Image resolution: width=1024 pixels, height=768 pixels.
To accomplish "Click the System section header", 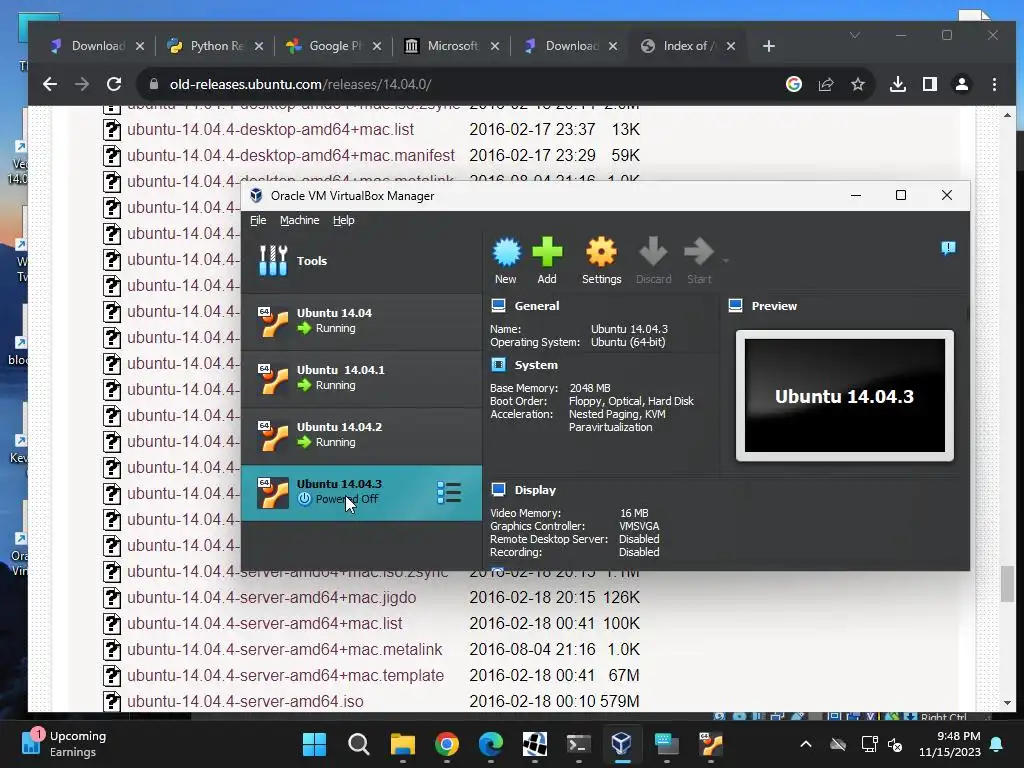I will click(x=536, y=364).
